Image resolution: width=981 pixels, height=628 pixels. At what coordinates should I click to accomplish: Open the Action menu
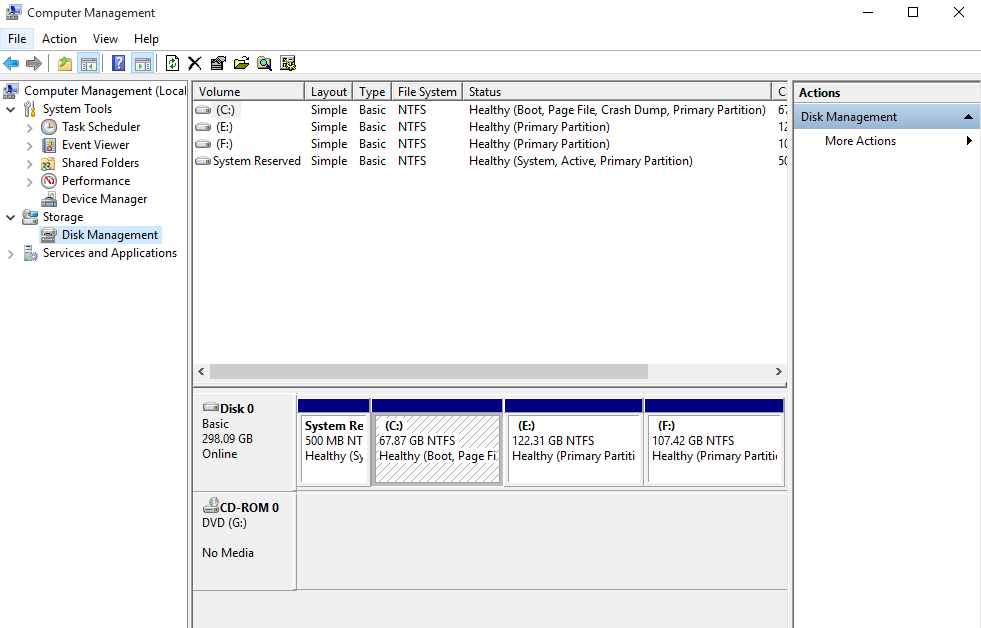[59, 38]
